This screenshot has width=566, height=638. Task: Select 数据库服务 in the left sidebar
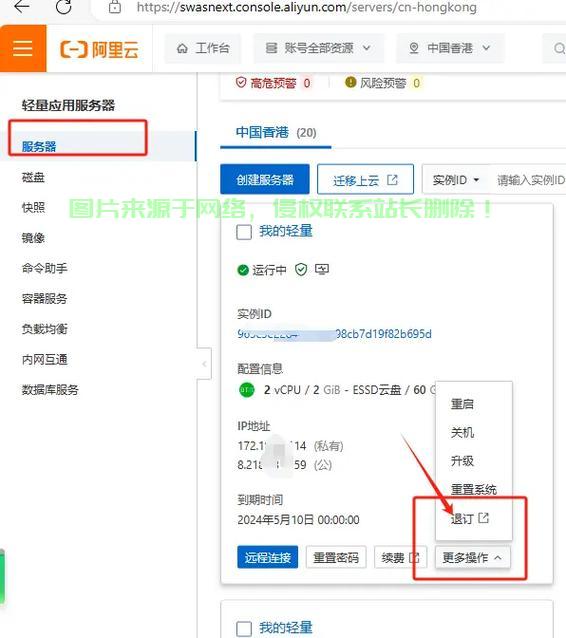(50, 390)
